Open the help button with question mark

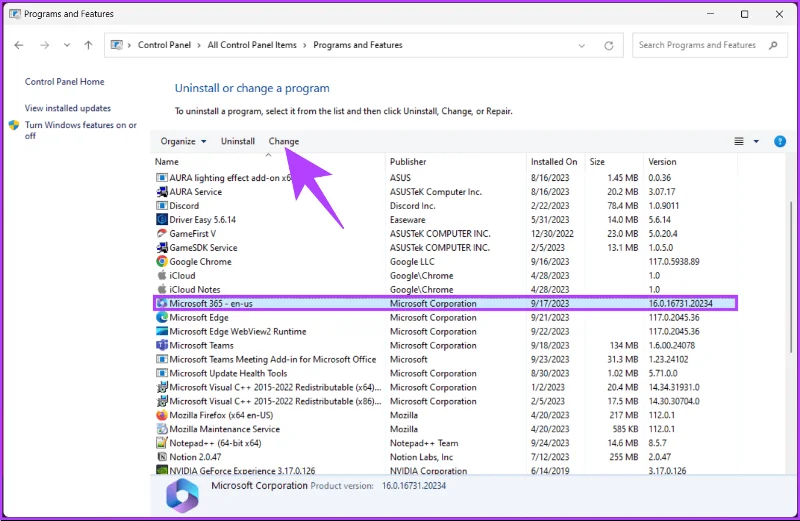point(780,141)
